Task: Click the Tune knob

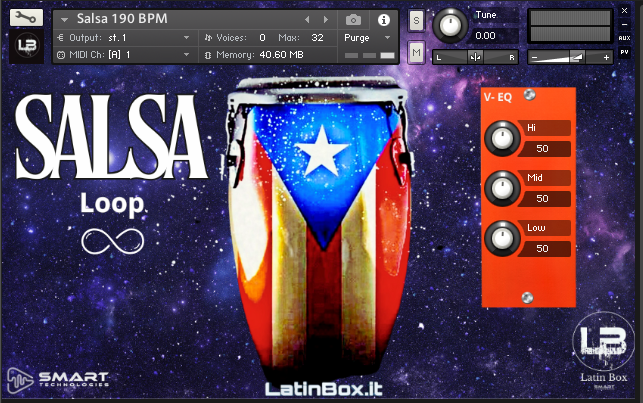Action: tap(450, 25)
